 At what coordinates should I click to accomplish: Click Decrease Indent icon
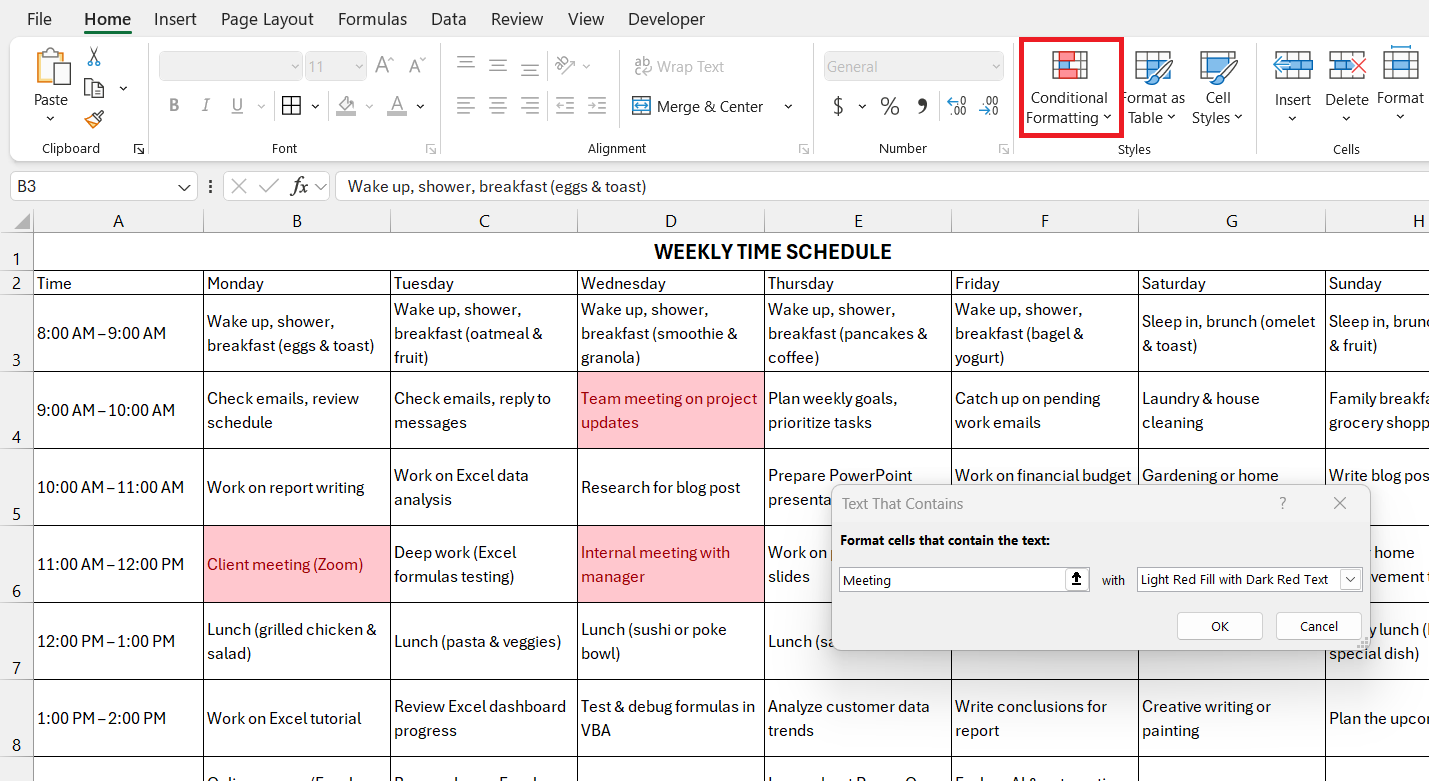tap(565, 105)
